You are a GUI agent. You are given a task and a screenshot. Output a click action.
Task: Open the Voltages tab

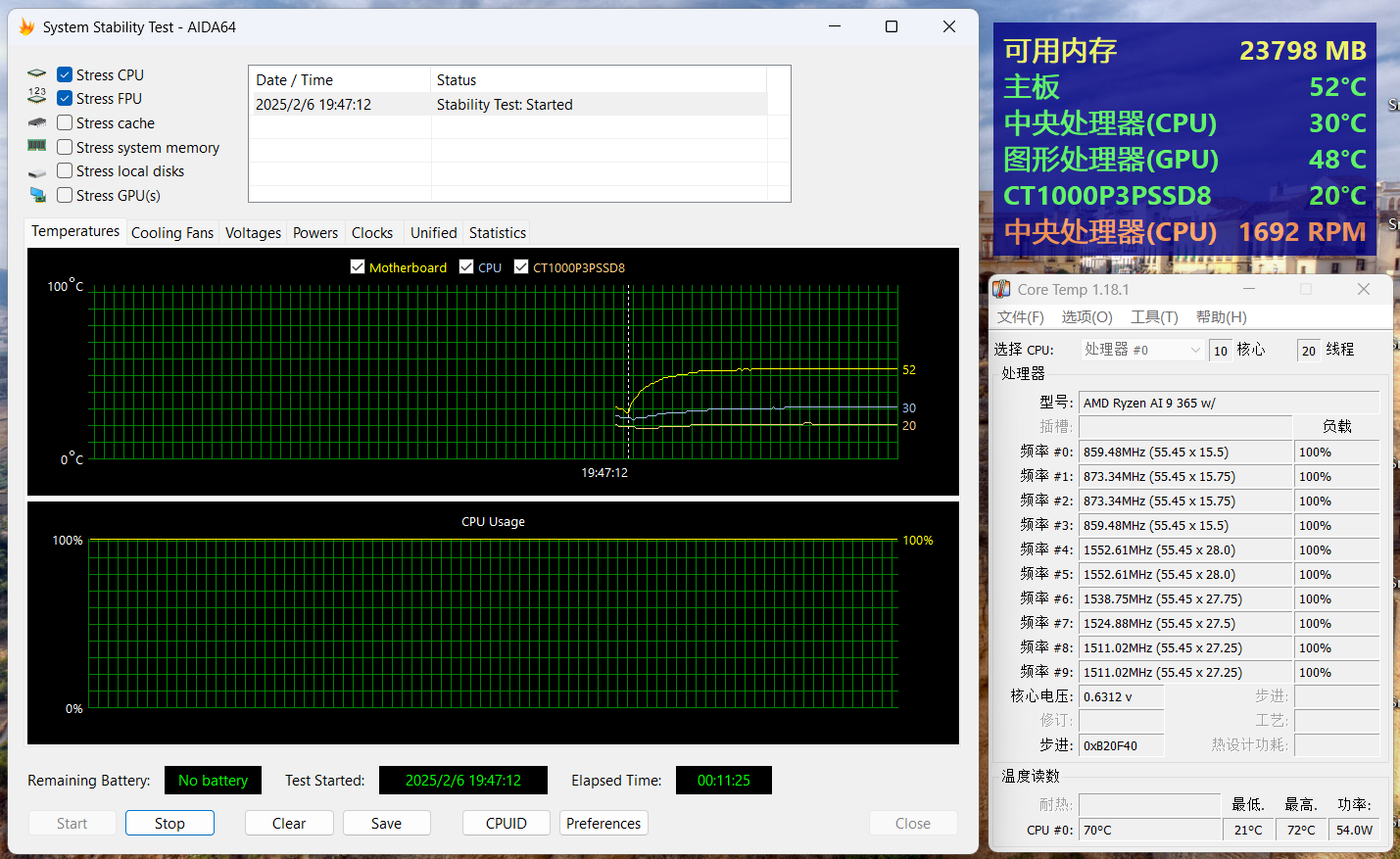(253, 233)
